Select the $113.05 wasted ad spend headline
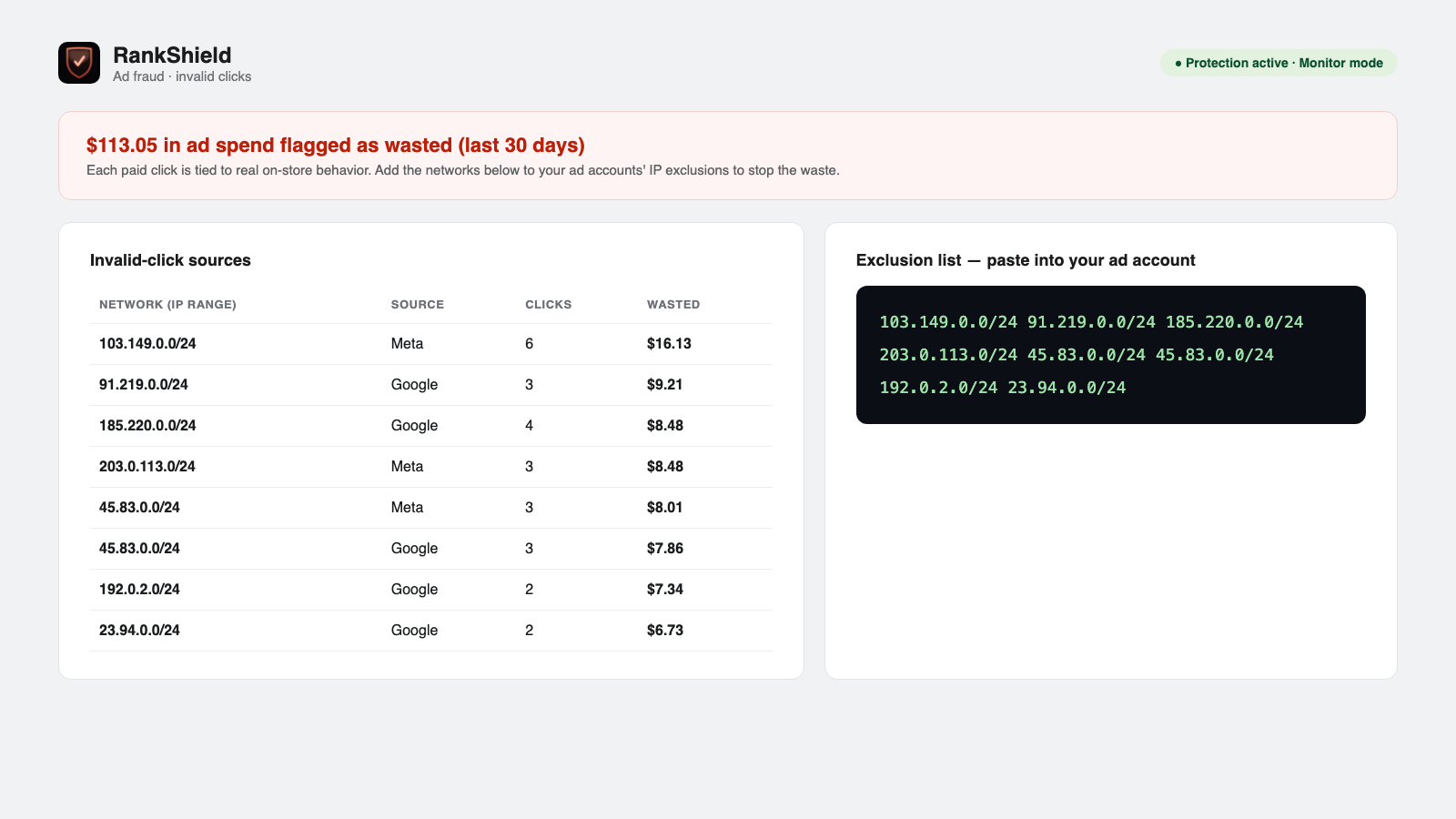The width and height of the screenshot is (1456, 819). tap(336, 146)
